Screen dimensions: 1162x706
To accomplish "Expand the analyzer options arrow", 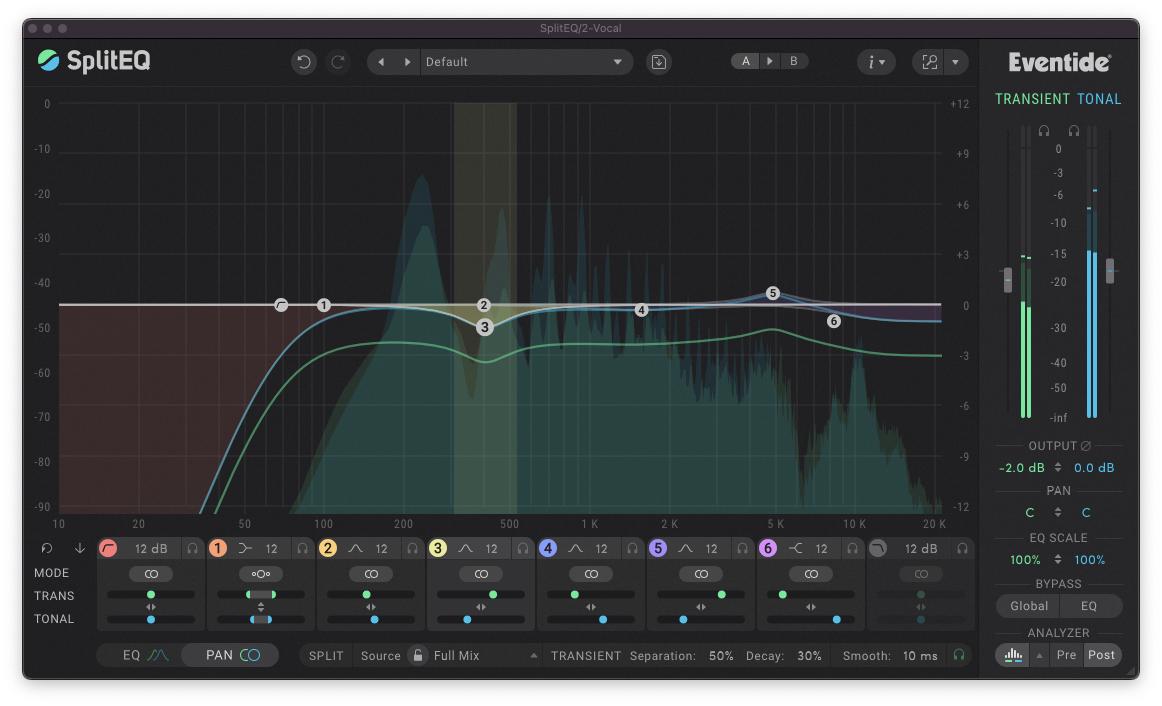I will [x=1039, y=655].
